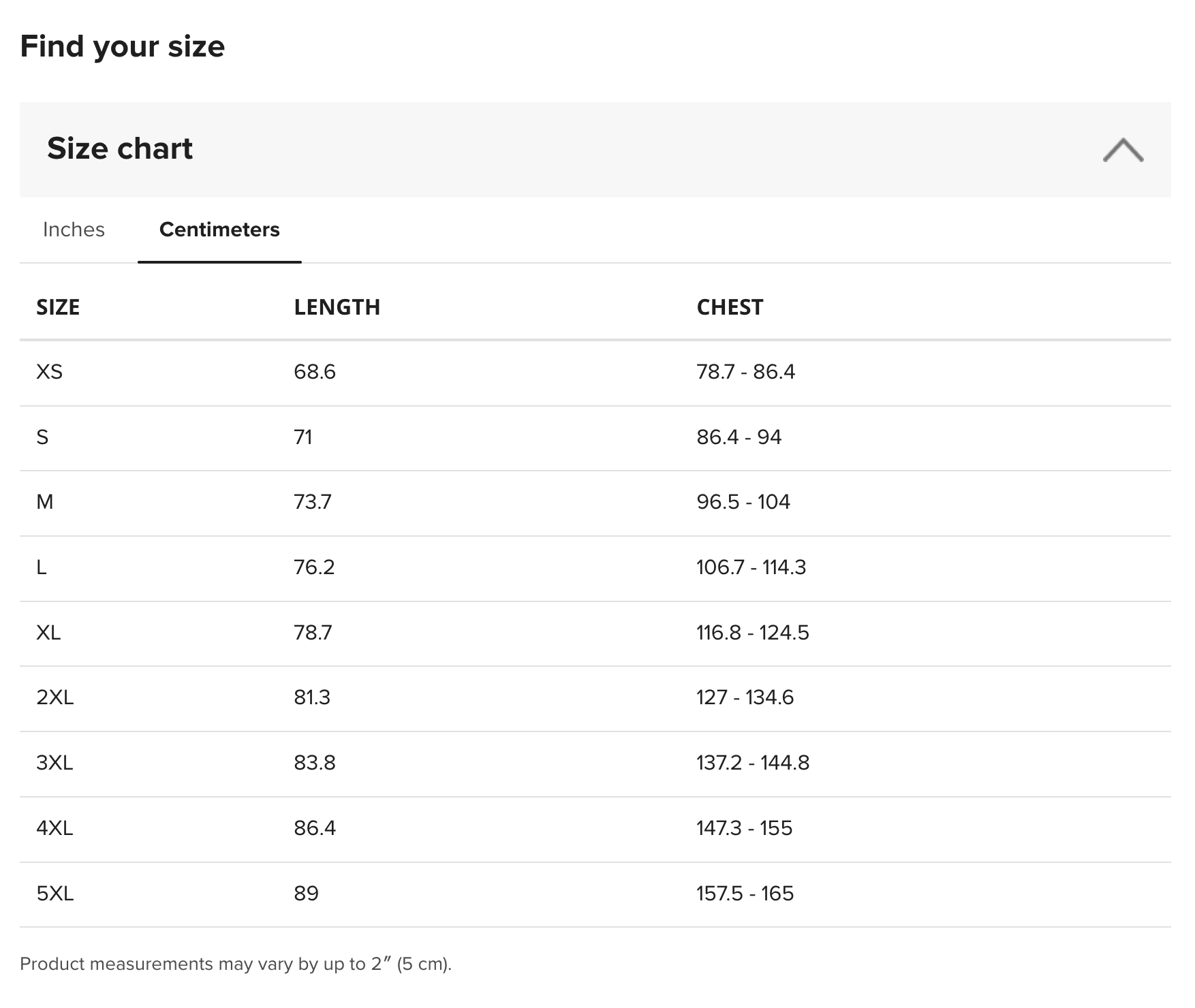Click the 86.4 length value for 4XL
Image resolution: width=1195 pixels, height=1008 pixels.
pyautogui.click(x=314, y=828)
